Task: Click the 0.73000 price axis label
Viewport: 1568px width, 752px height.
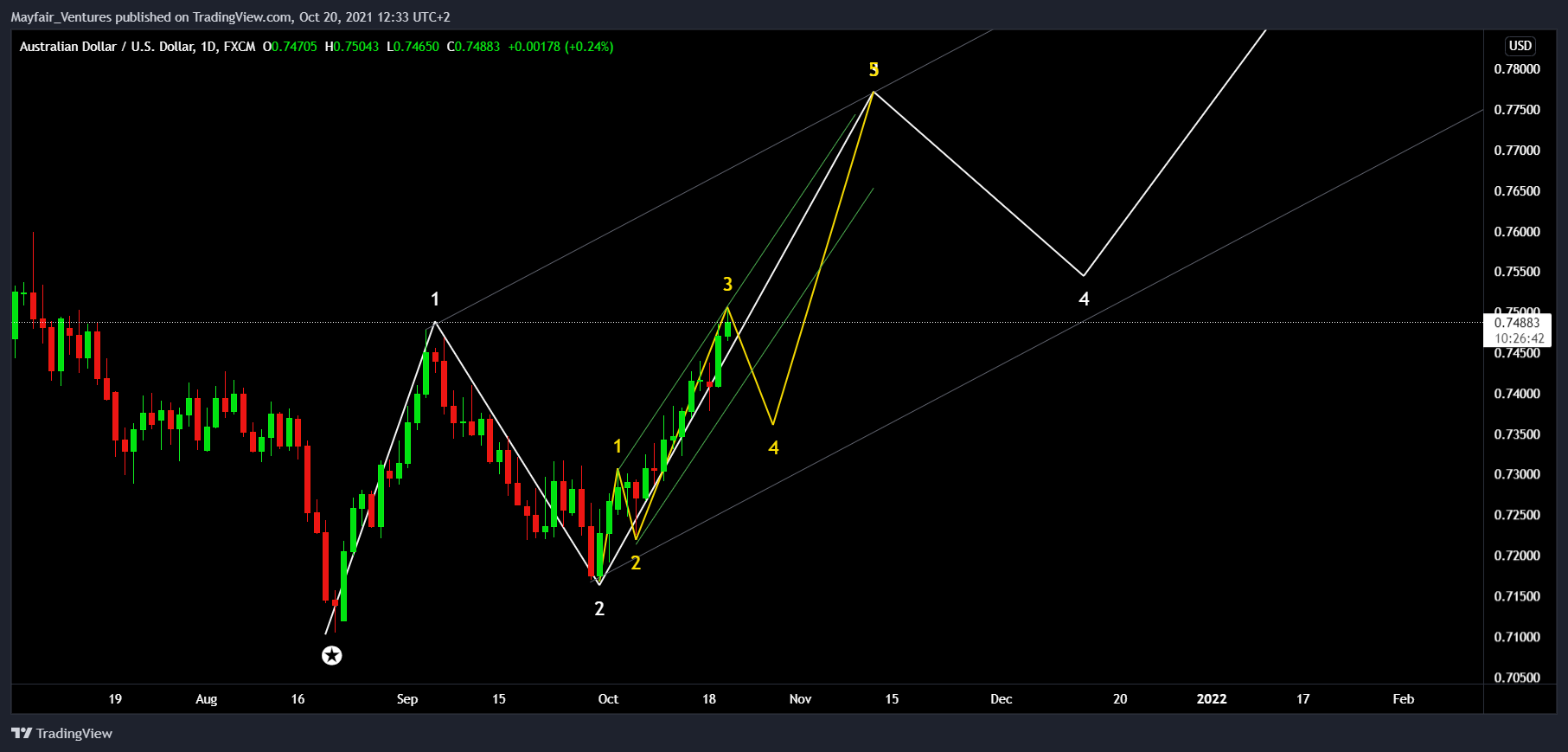Action: point(1517,474)
